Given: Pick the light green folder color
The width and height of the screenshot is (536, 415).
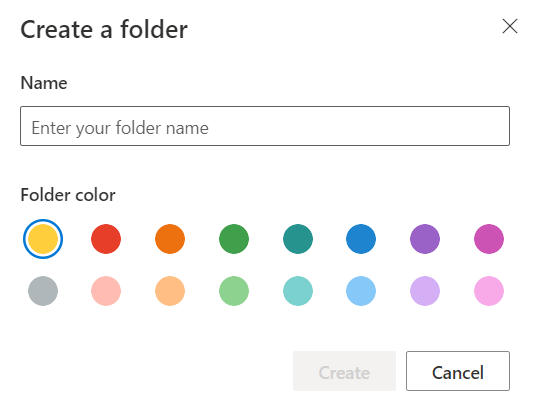Looking at the screenshot, I should (x=234, y=291).
